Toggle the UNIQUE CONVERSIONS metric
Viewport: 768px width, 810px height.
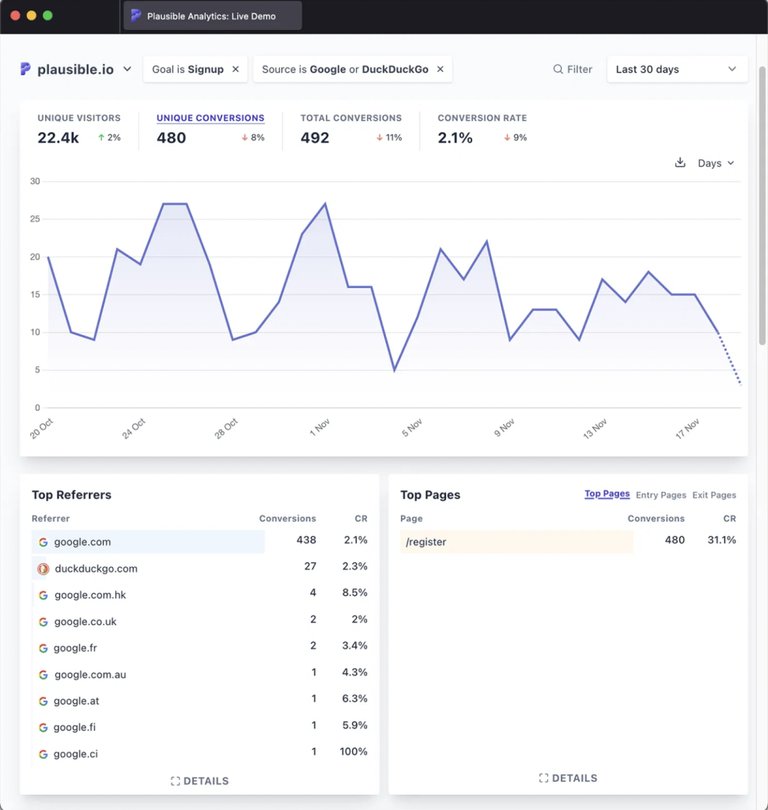210,117
